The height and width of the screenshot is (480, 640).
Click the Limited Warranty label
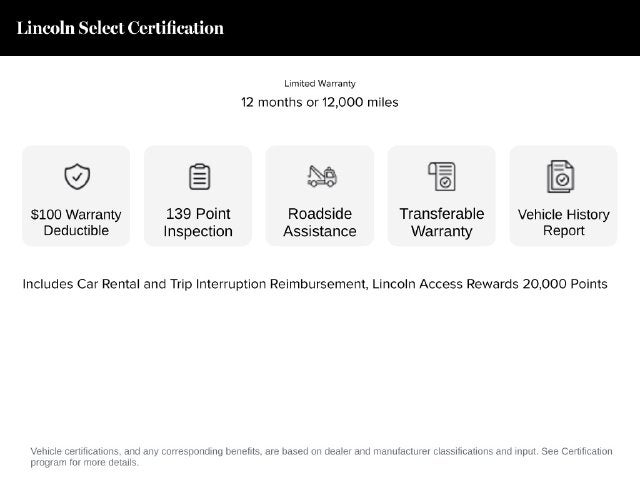[x=320, y=84]
